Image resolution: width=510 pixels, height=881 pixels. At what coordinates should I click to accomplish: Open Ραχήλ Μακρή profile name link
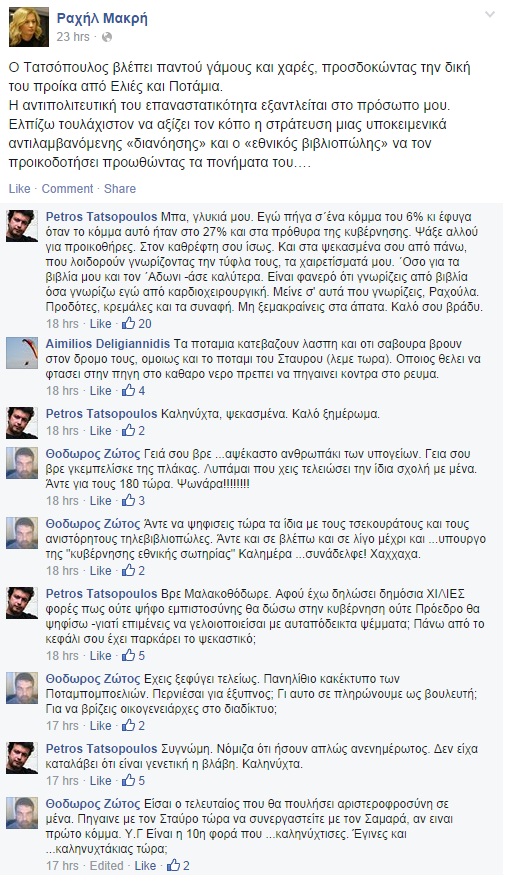102,19
